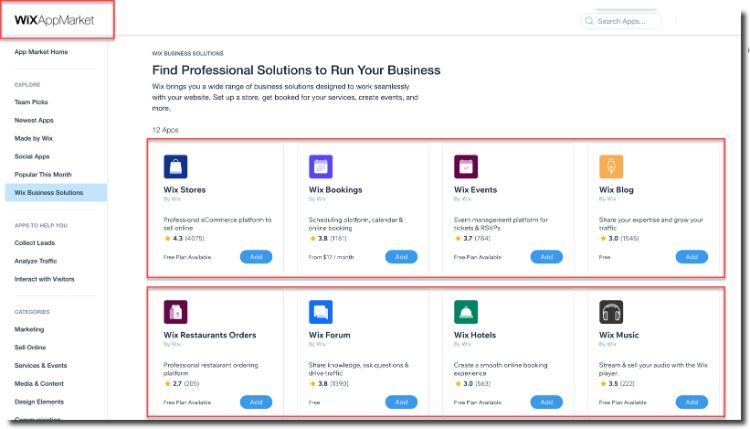Click the Wix Stores 4.3 rating
The height and width of the screenshot is (429, 750).
(x=184, y=238)
